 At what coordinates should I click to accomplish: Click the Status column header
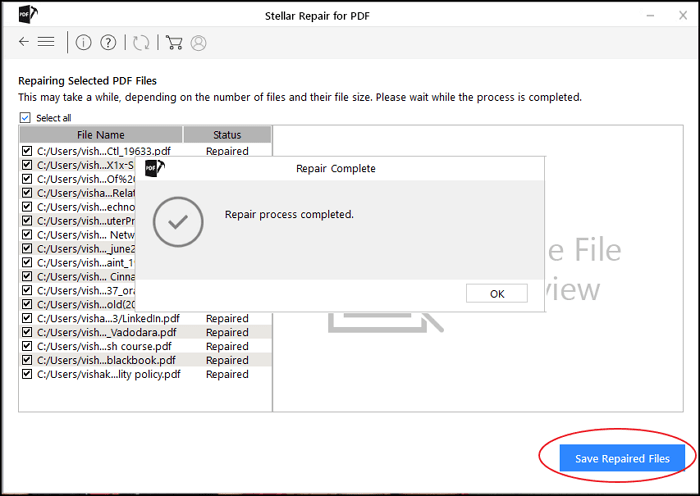click(x=227, y=135)
